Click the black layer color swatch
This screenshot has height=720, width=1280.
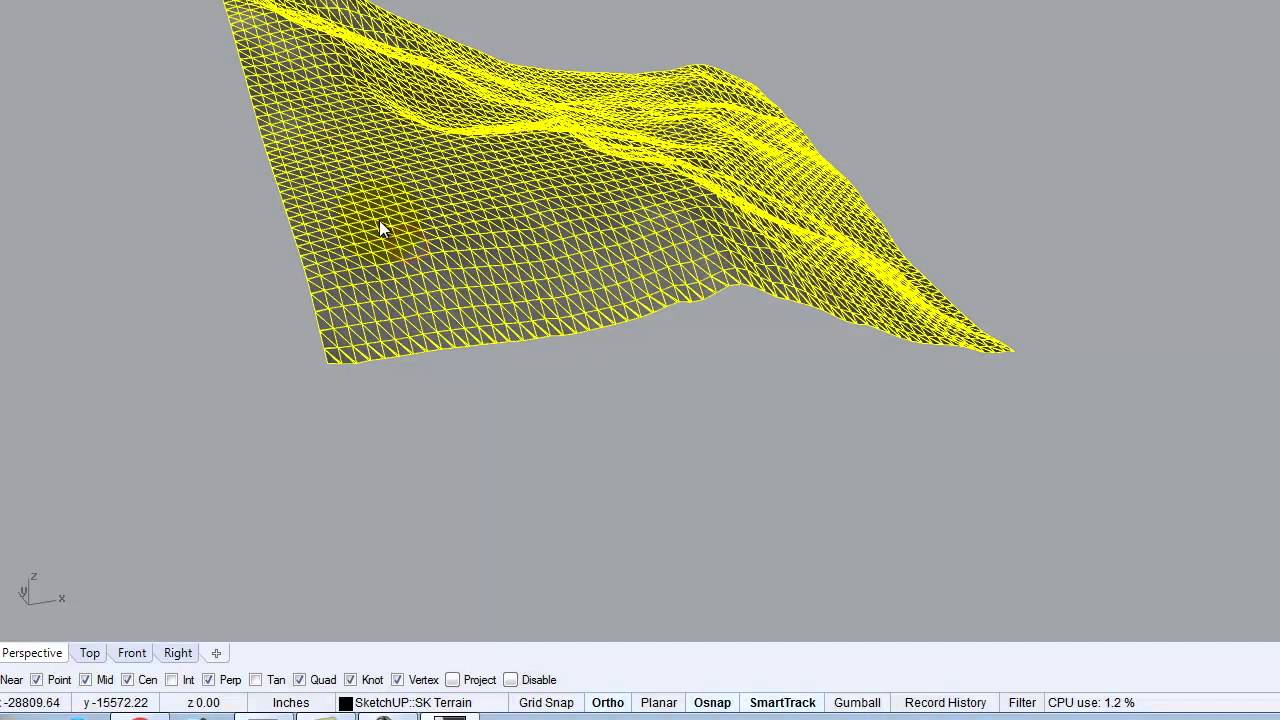tap(346, 703)
